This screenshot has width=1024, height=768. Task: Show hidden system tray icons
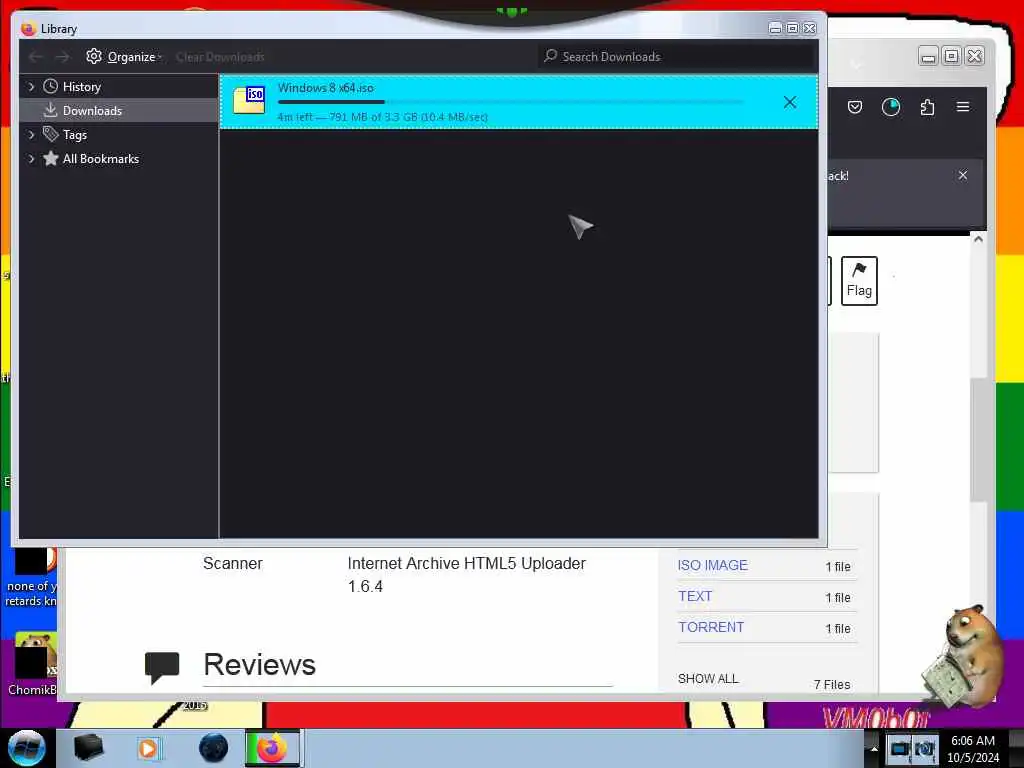point(873,748)
